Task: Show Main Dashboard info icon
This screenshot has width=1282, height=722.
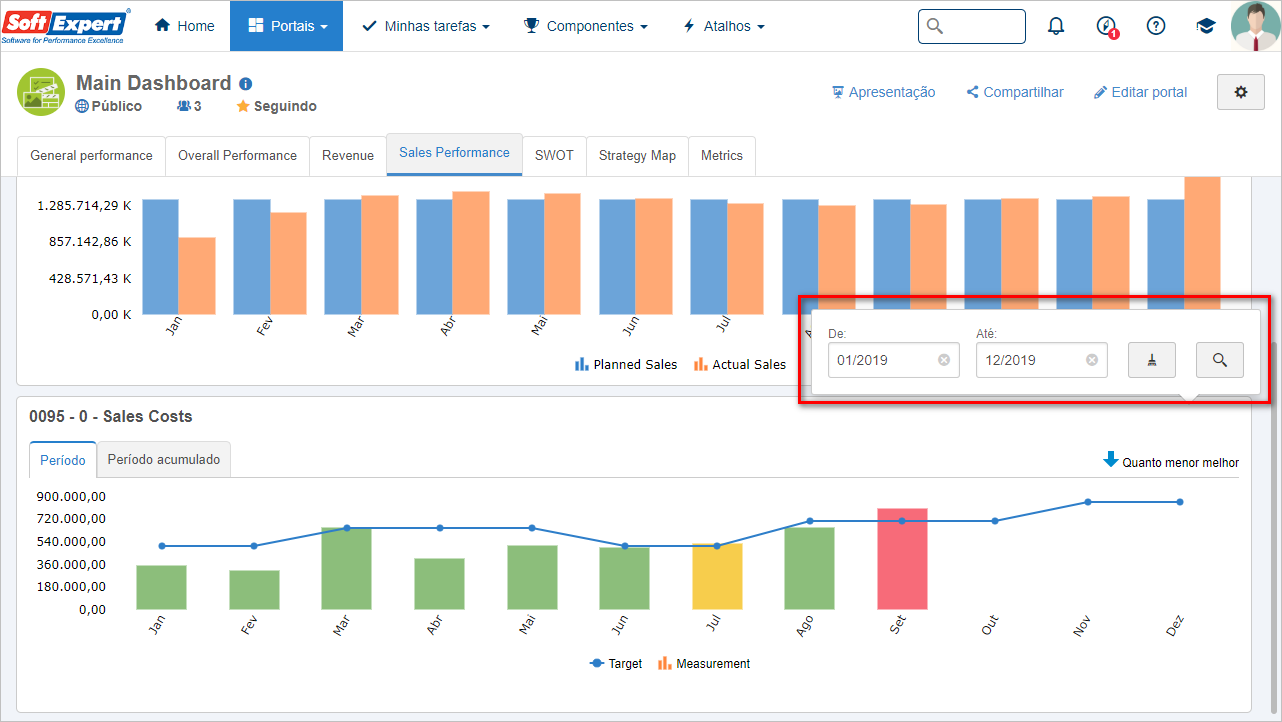Action: 246,84
